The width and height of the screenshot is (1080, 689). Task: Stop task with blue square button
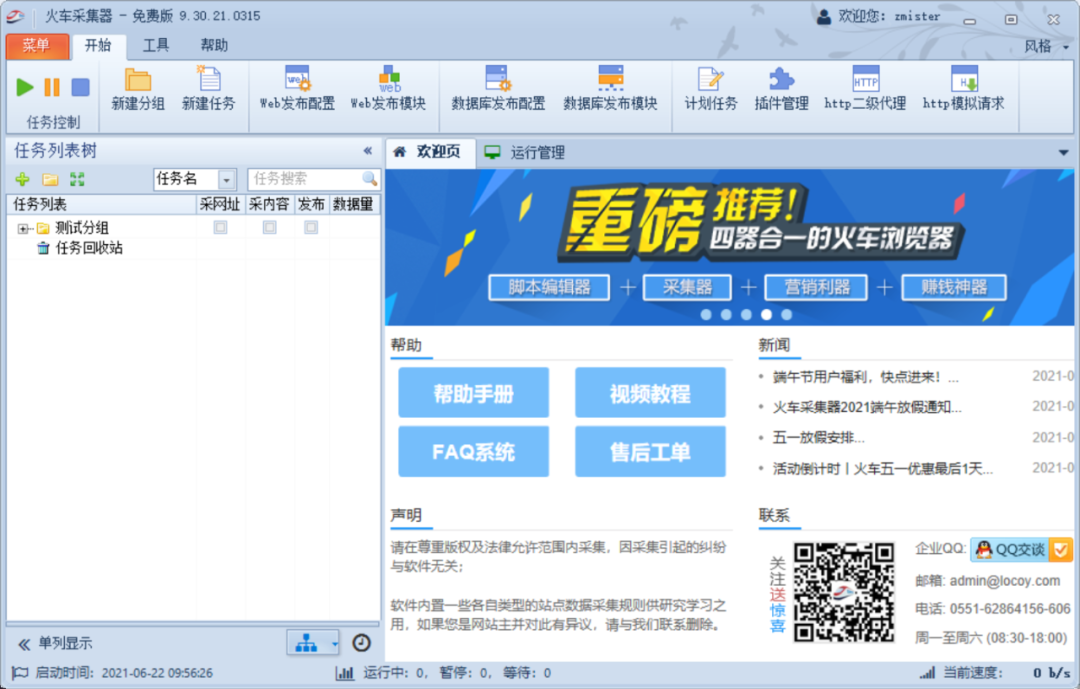click(x=81, y=87)
